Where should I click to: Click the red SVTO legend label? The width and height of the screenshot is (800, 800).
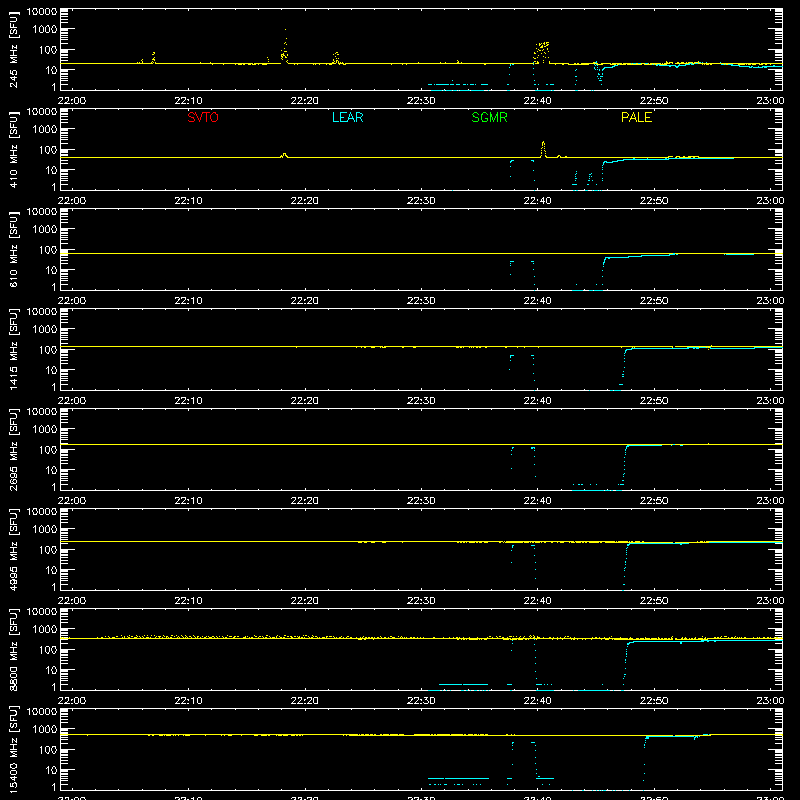click(x=203, y=117)
